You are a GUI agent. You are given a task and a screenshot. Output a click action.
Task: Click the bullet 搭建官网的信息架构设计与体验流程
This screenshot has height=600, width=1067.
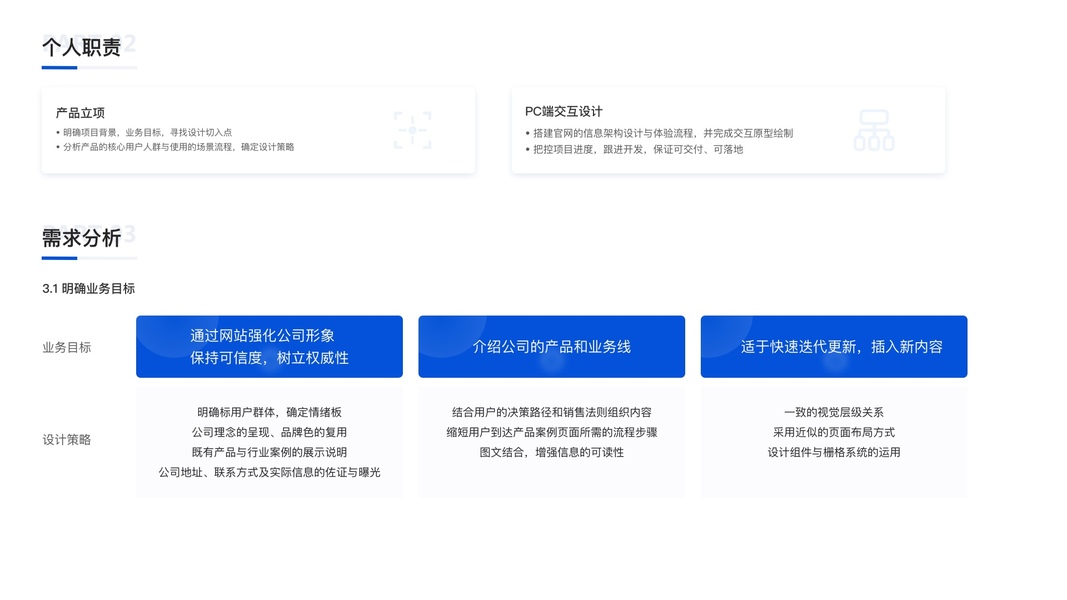[x=659, y=133]
